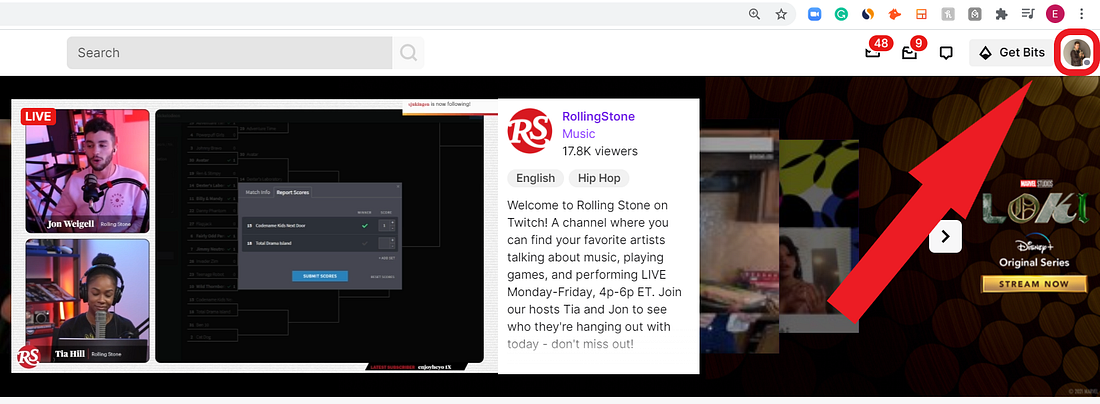
Task: Open the Twitch user avatar menu
Action: 1075,53
